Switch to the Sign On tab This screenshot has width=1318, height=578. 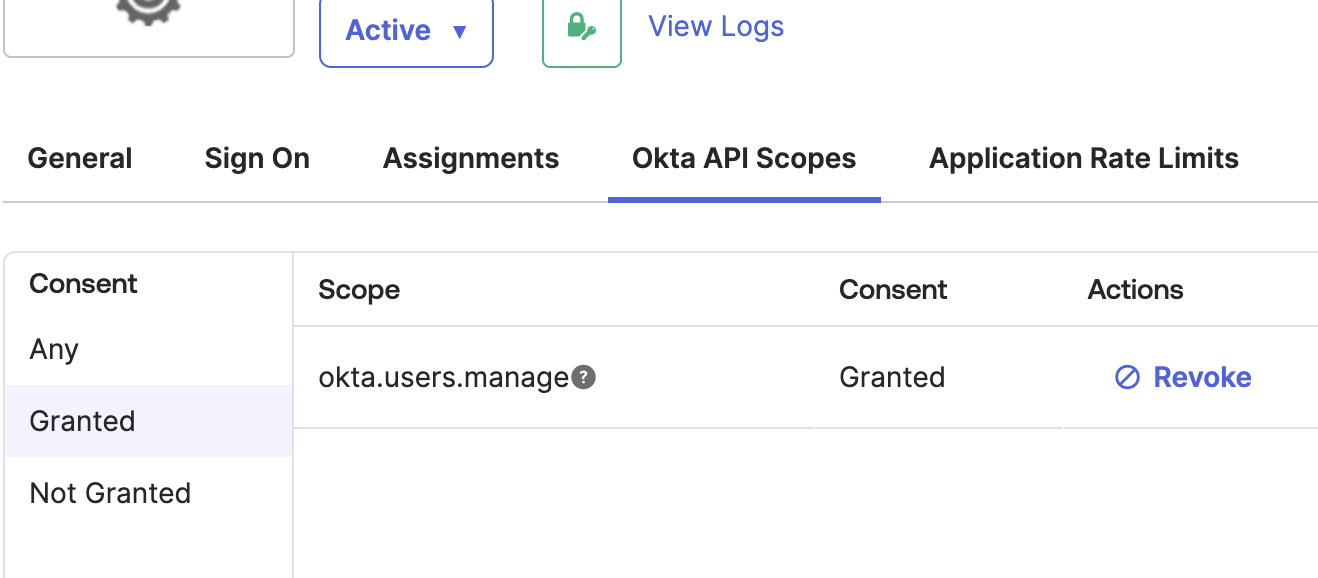(257, 158)
